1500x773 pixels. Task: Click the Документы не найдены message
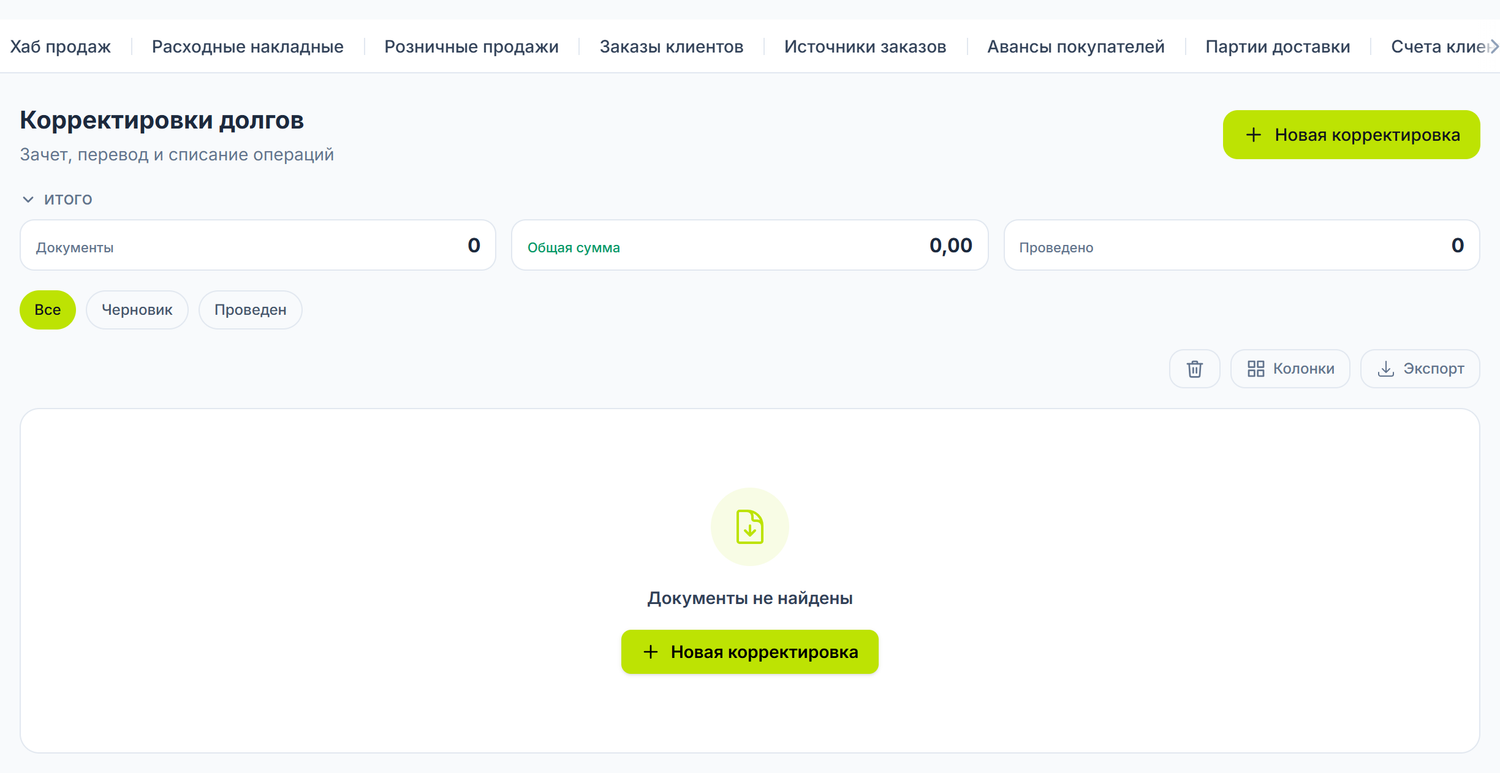[x=750, y=599]
